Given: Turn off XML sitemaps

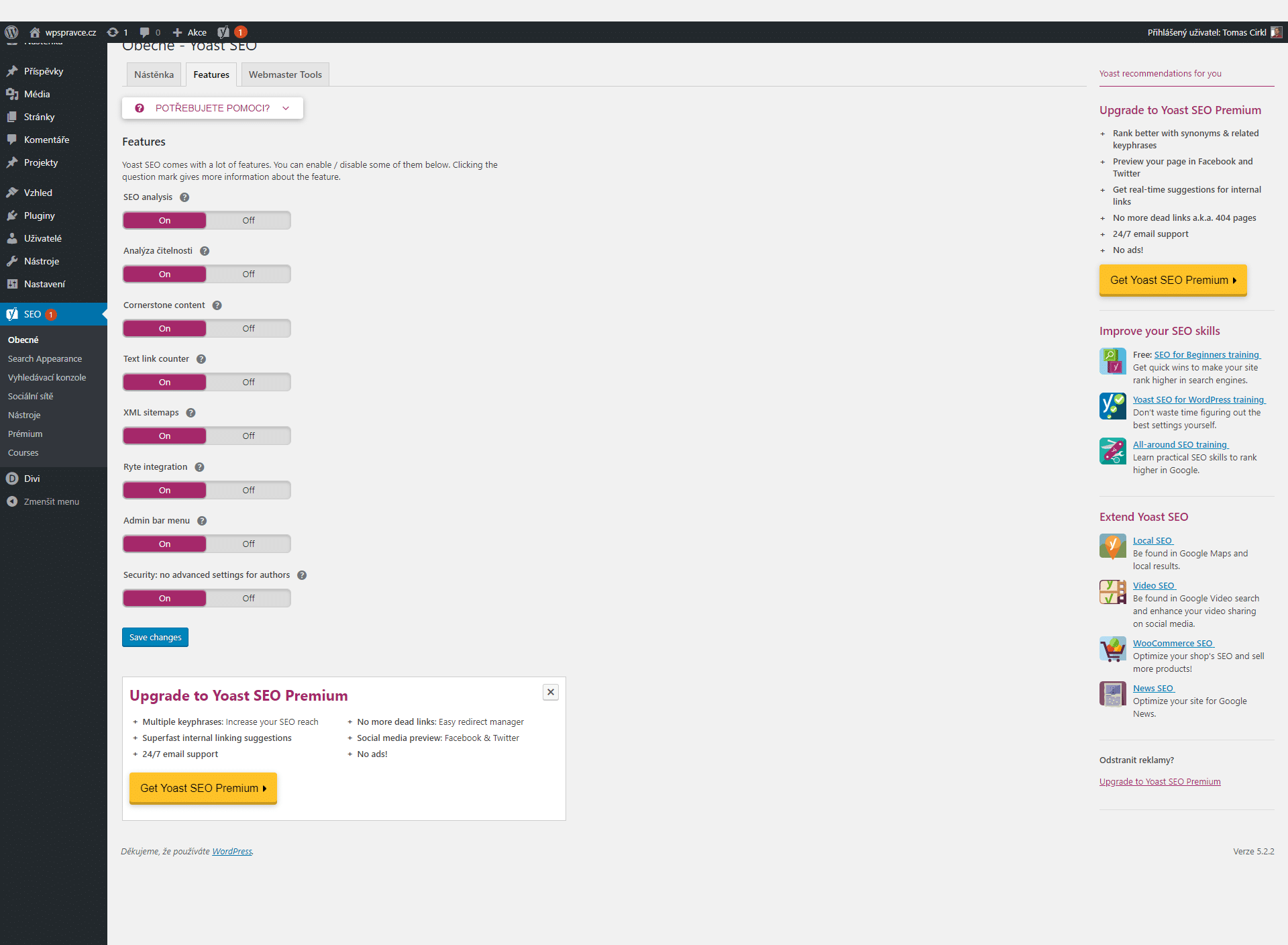Looking at the screenshot, I should (248, 436).
